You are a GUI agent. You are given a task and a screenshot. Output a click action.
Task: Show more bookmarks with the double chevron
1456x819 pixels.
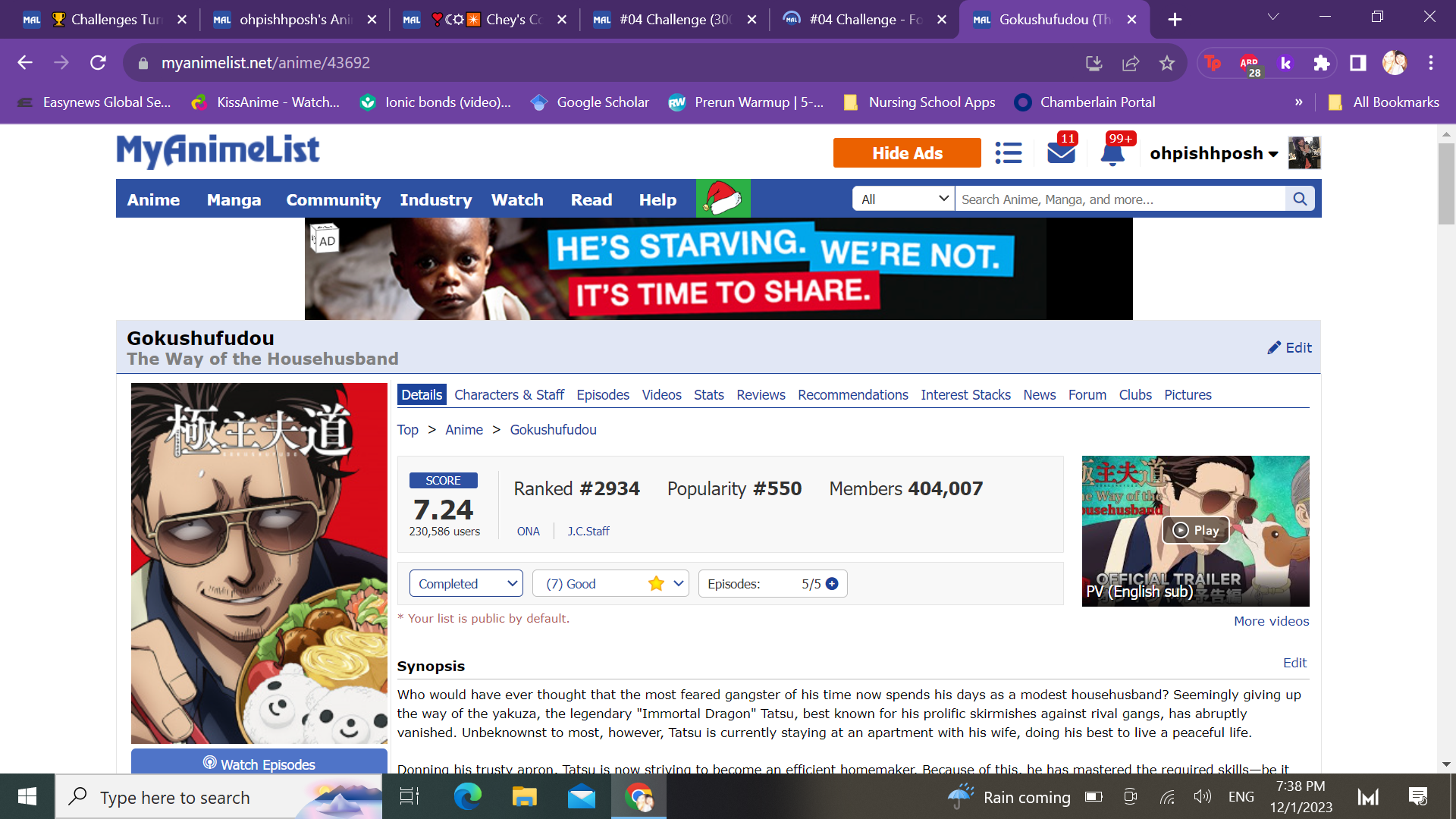click(1299, 102)
